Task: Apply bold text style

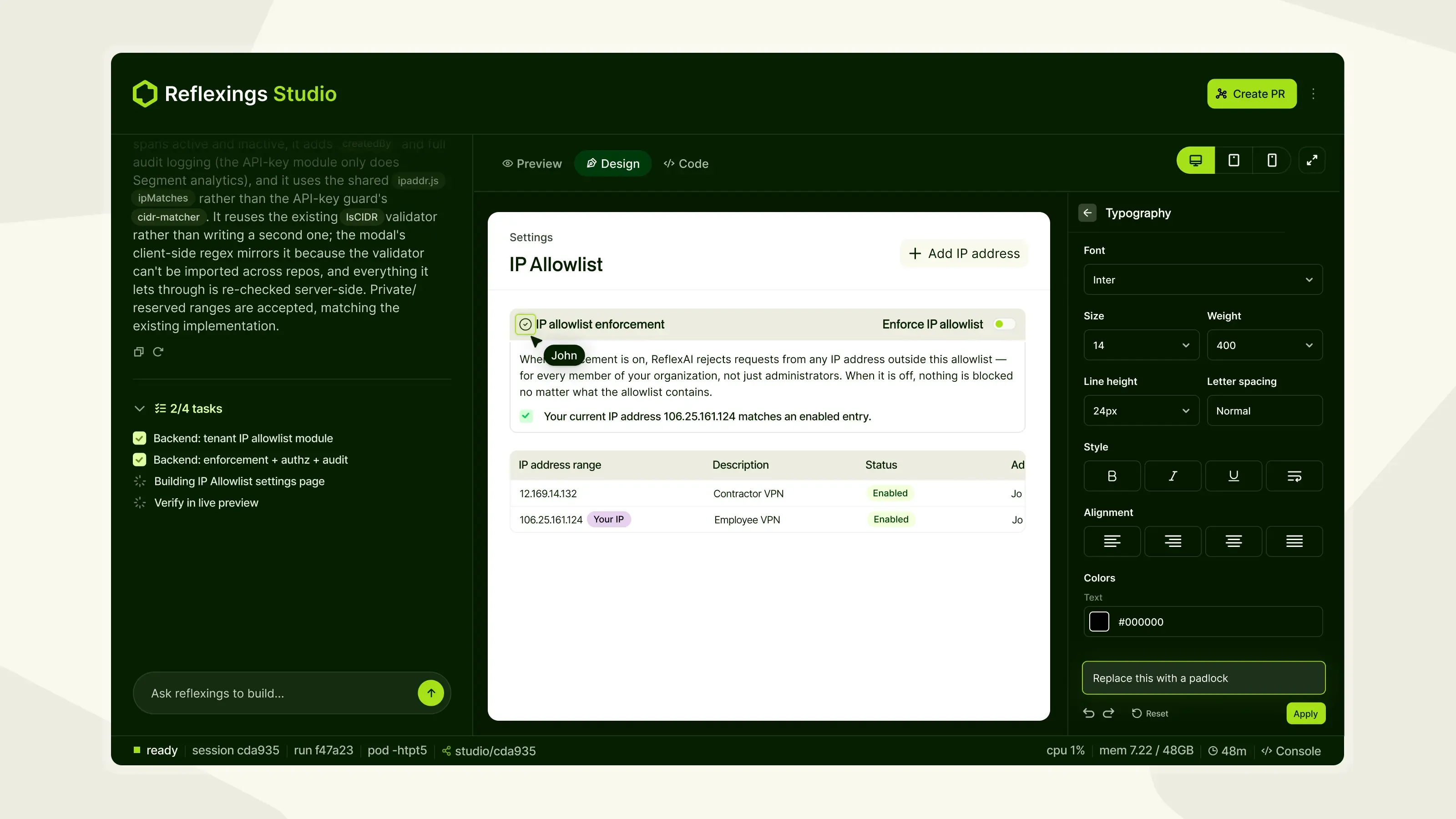Action: click(x=1112, y=476)
